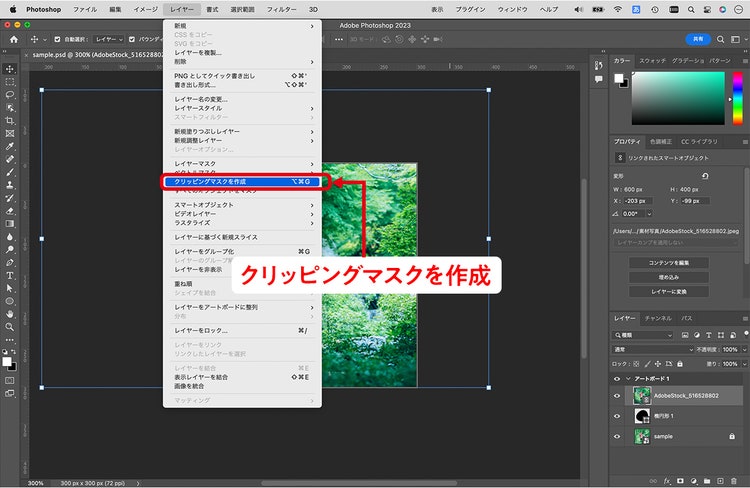Open macOS Spotlight search icon

pos(691,10)
